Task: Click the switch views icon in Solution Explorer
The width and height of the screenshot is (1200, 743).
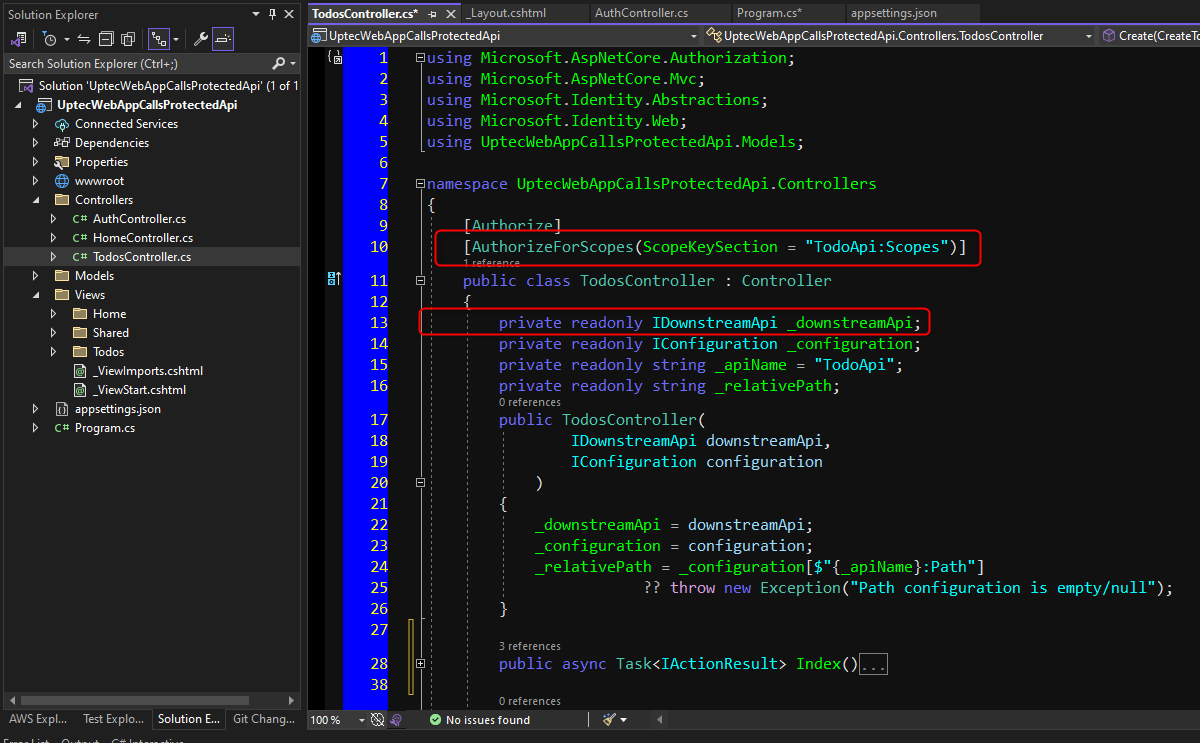Action: pyautogui.click(x=19, y=39)
